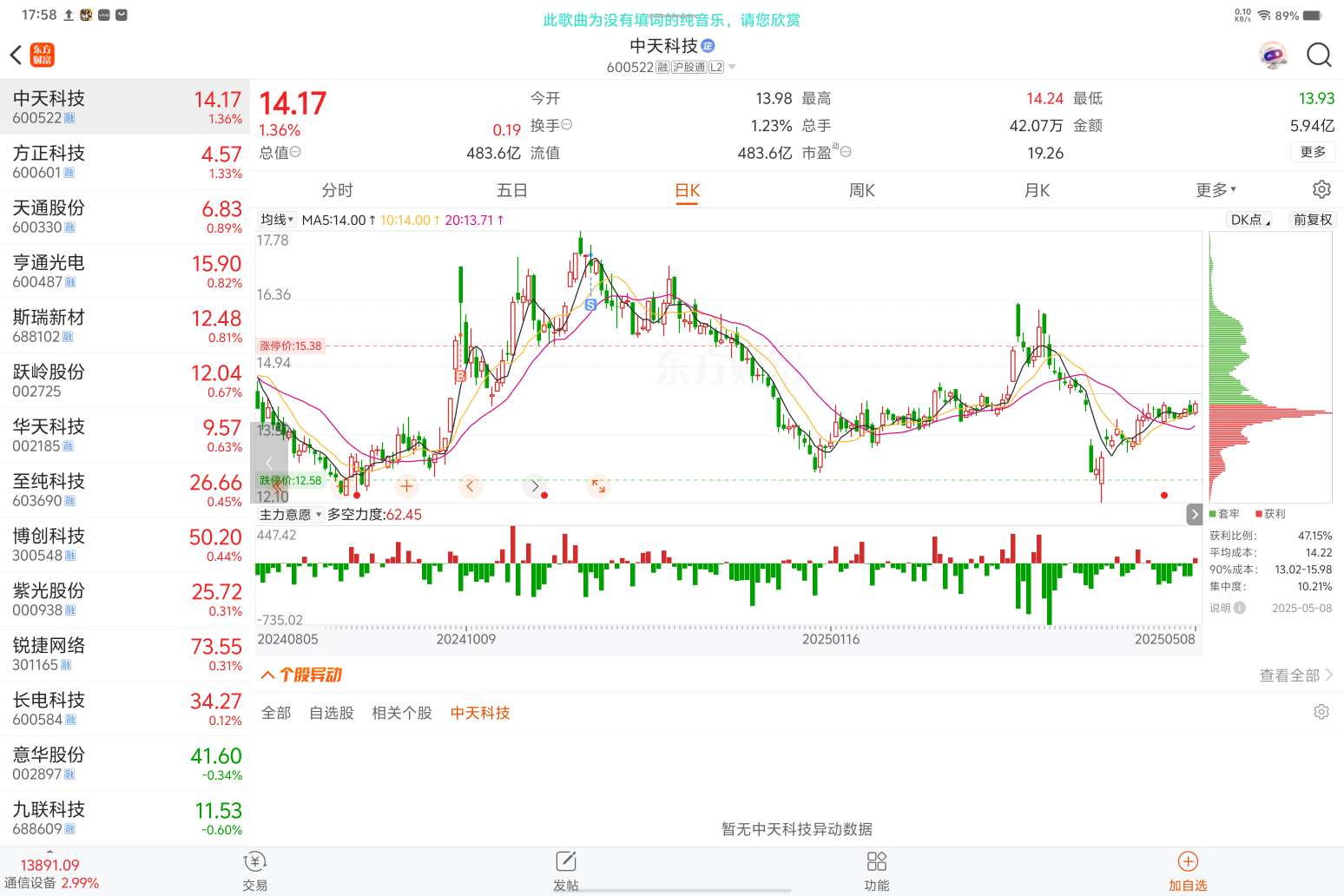Tap the plus crosshair icon on chart
Viewport: 1344px width, 896px height.
pyautogui.click(x=406, y=486)
